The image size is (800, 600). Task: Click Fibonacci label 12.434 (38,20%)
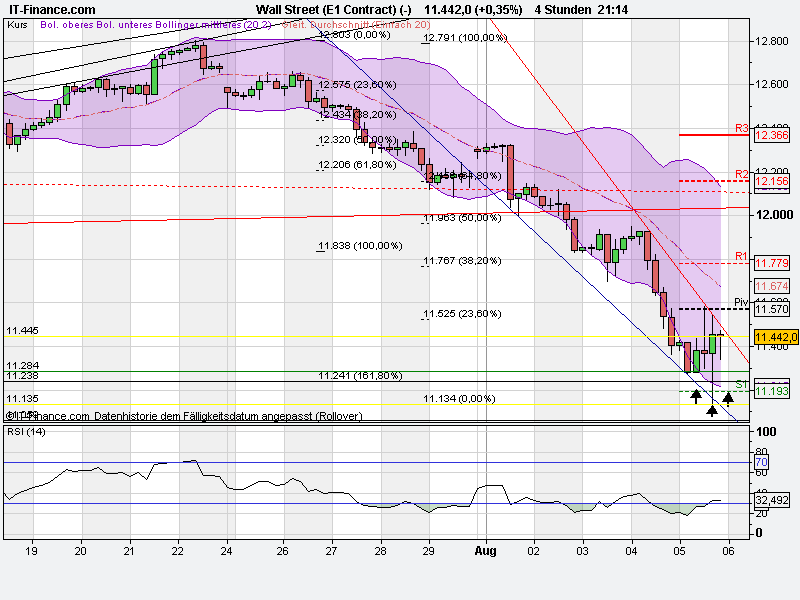coord(357,115)
